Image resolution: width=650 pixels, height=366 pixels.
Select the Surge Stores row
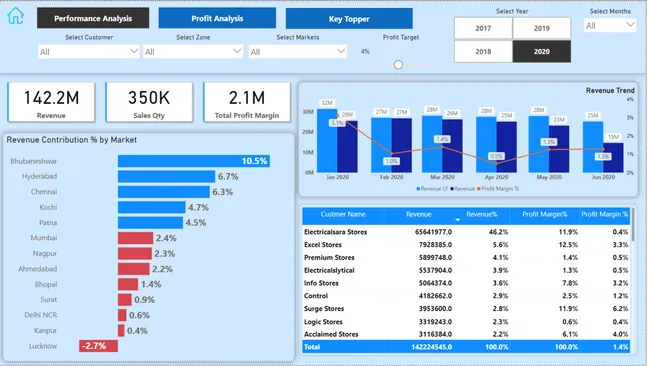466,309
